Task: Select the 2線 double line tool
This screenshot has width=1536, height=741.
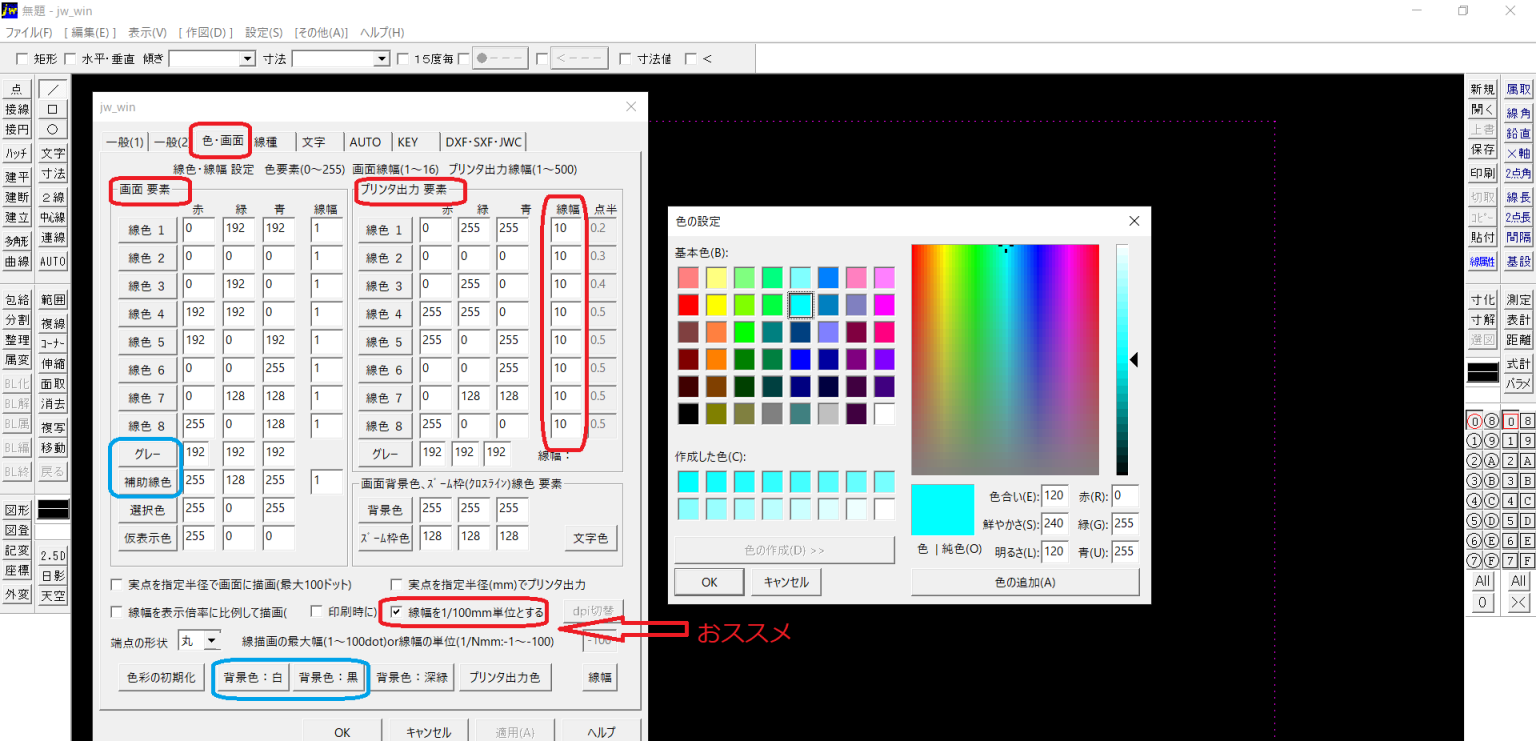Action: [x=53, y=196]
